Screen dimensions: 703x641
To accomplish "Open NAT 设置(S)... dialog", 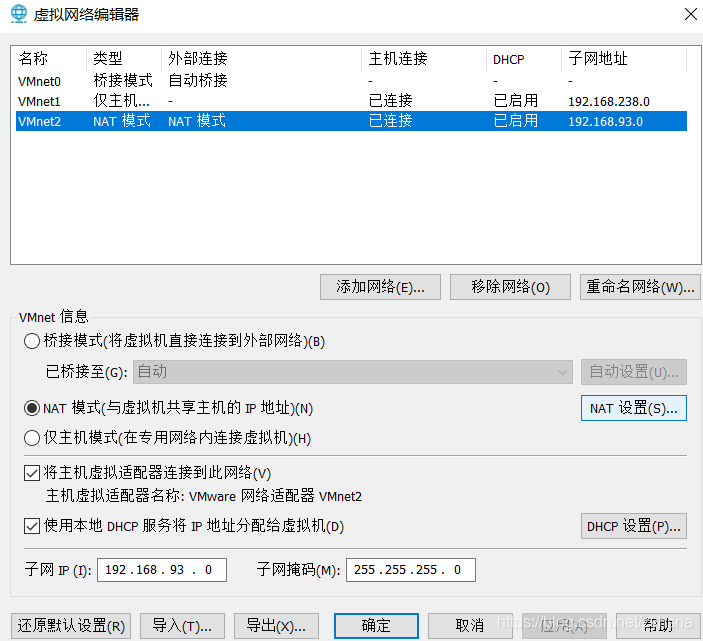I will tap(634, 408).
